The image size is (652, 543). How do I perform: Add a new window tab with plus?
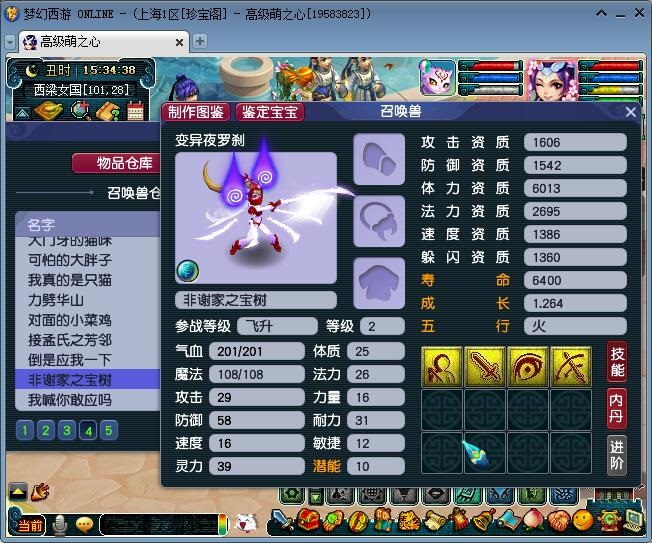tap(200, 41)
